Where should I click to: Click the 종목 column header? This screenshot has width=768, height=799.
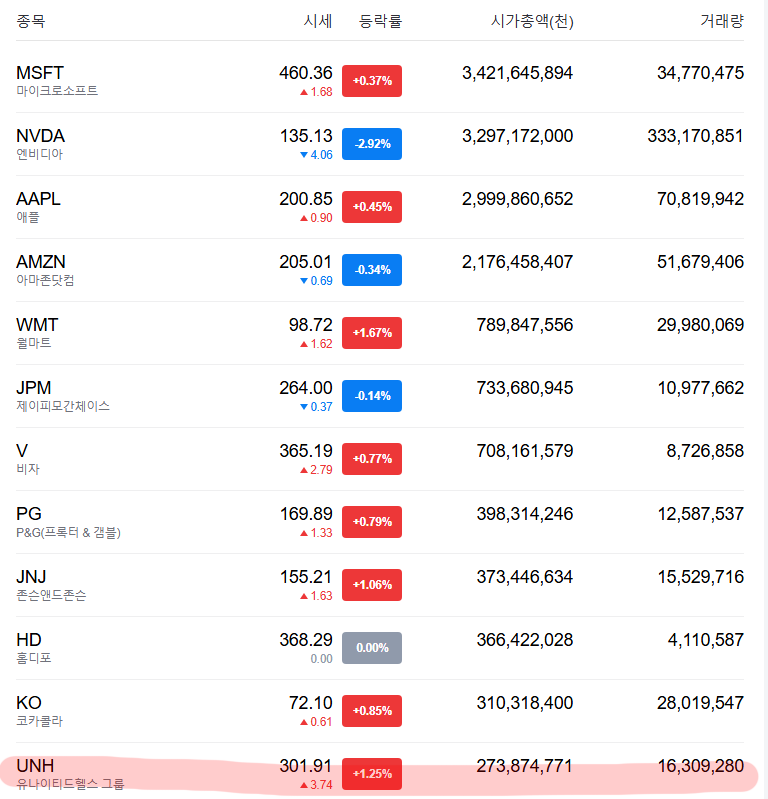click(x=31, y=21)
